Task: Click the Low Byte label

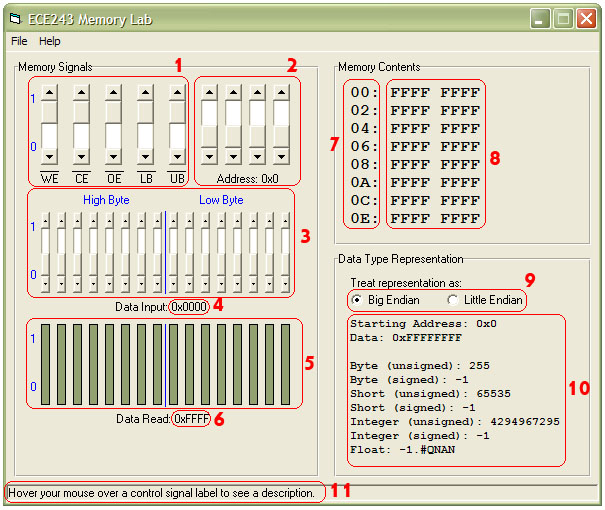Action: (x=221, y=200)
